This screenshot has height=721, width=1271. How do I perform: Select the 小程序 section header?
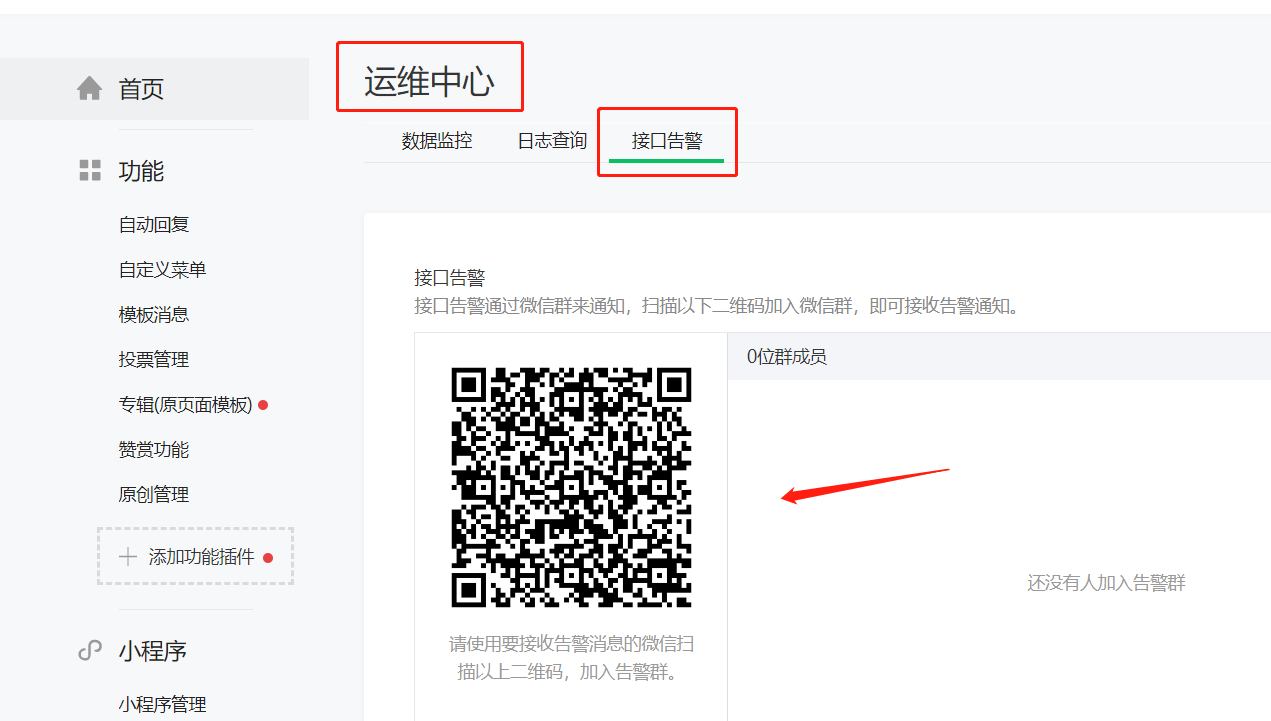point(153,651)
